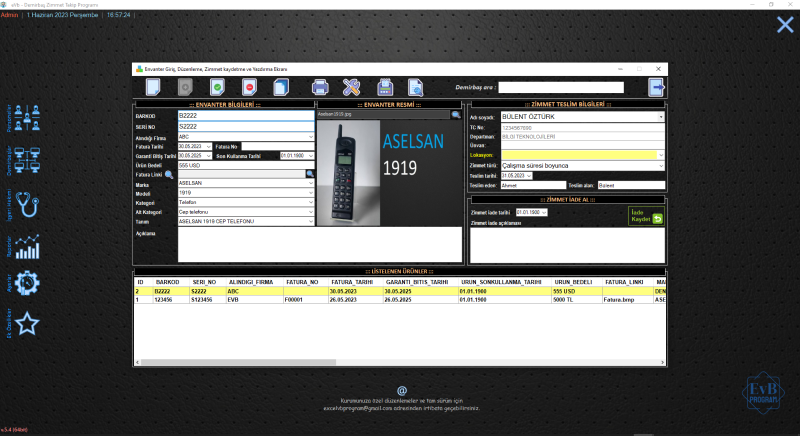800x436 pixels.
Task: Click the BARKOD input field
Action: (x=245, y=117)
